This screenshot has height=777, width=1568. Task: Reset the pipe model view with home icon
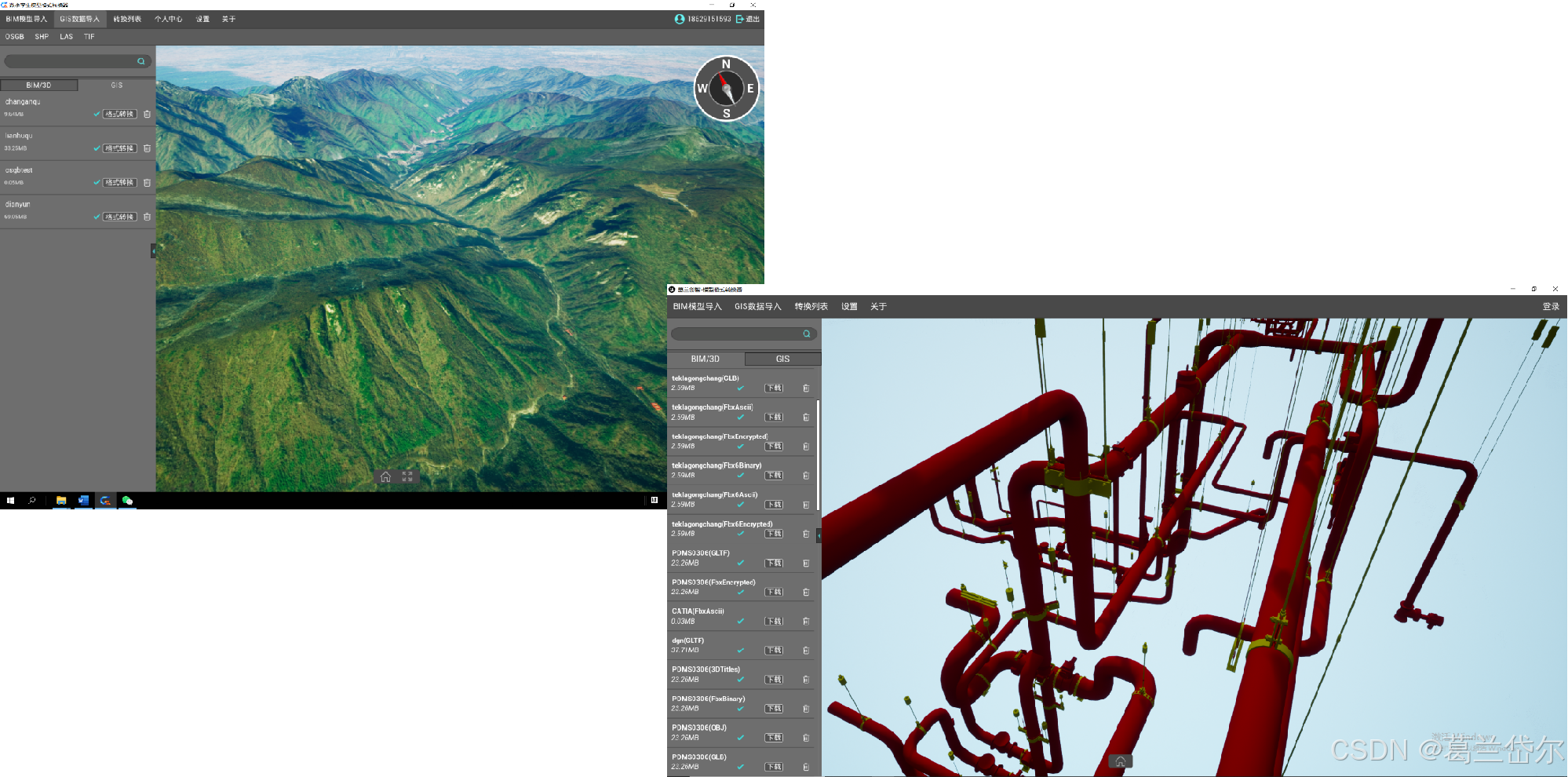click(x=1121, y=761)
